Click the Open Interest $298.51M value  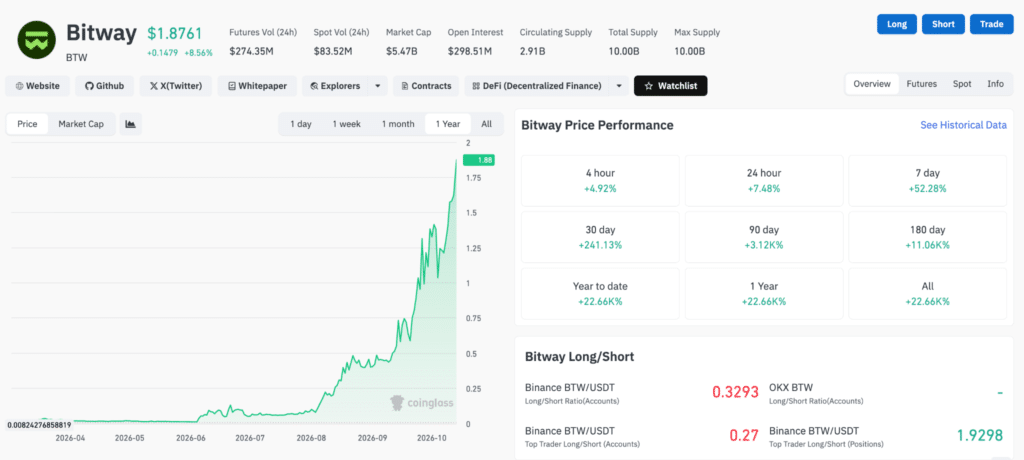pyautogui.click(x=470, y=51)
